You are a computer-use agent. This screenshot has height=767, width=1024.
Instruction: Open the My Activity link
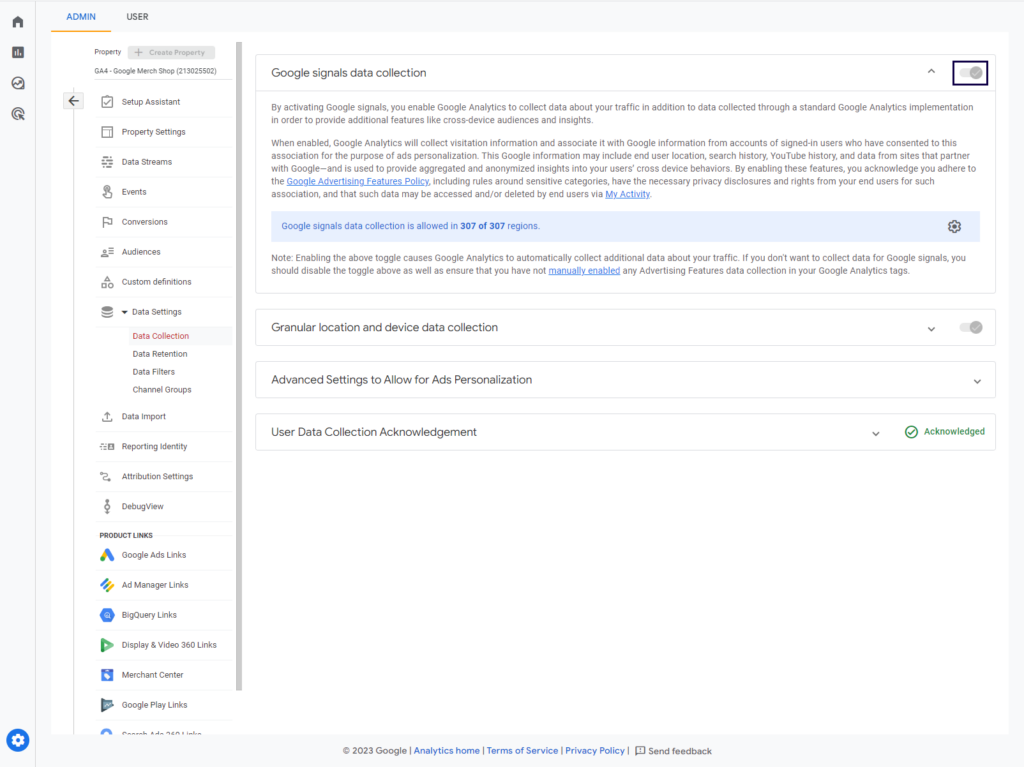[x=628, y=194]
